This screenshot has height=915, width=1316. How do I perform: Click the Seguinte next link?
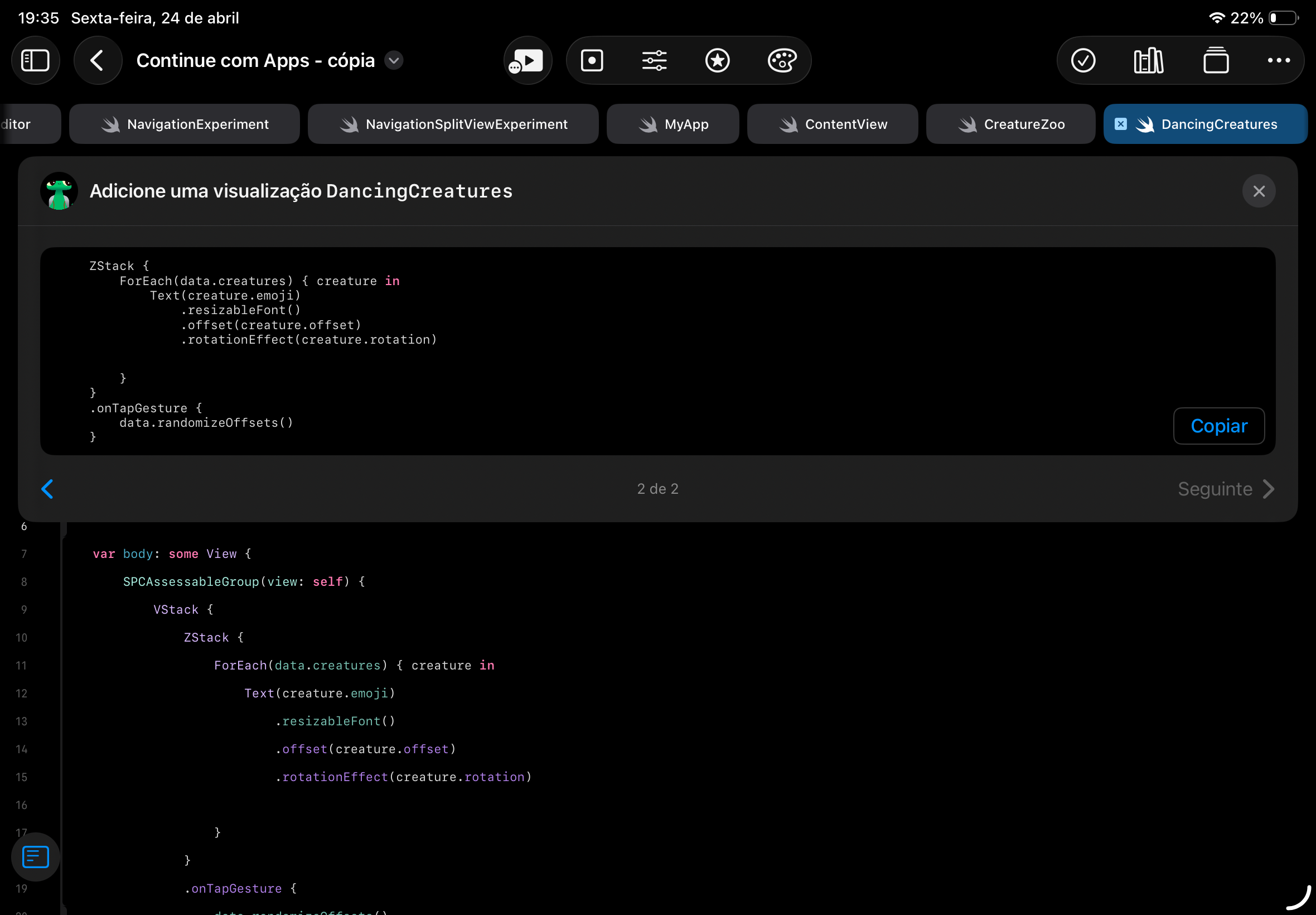tap(1226, 489)
